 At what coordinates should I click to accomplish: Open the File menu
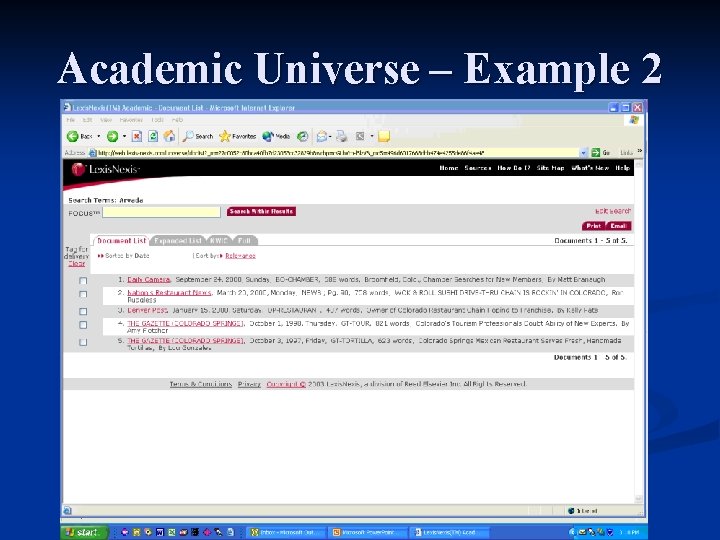(71, 120)
